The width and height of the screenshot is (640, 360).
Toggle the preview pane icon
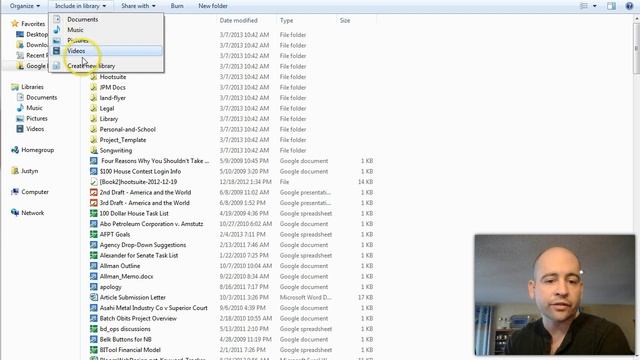point(611,6)
